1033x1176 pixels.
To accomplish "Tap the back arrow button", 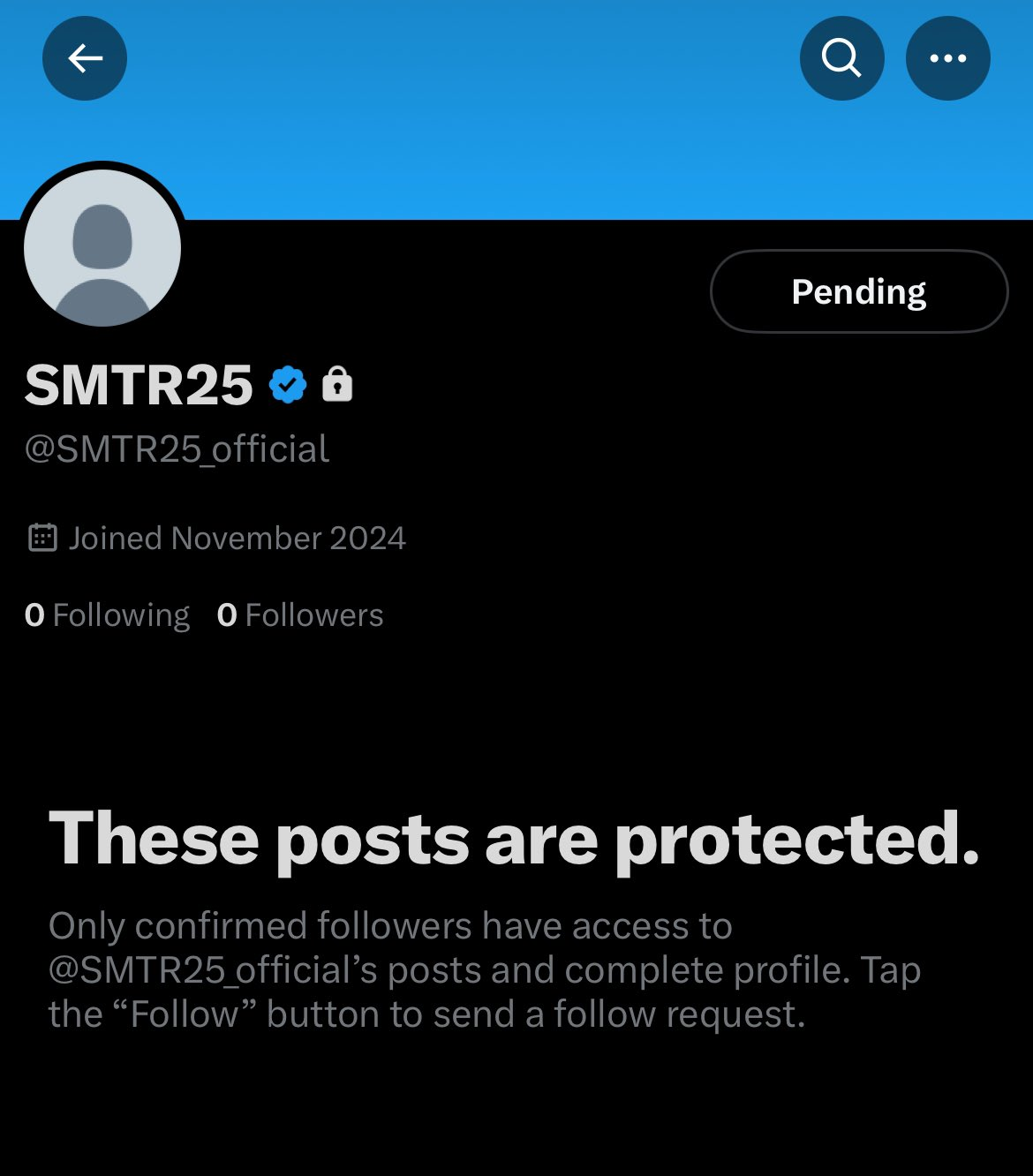I will click(x=85, y=58).
